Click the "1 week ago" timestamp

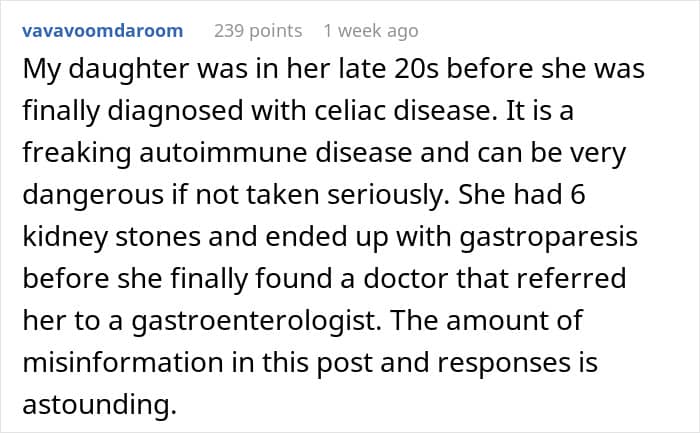pos(371,30)
